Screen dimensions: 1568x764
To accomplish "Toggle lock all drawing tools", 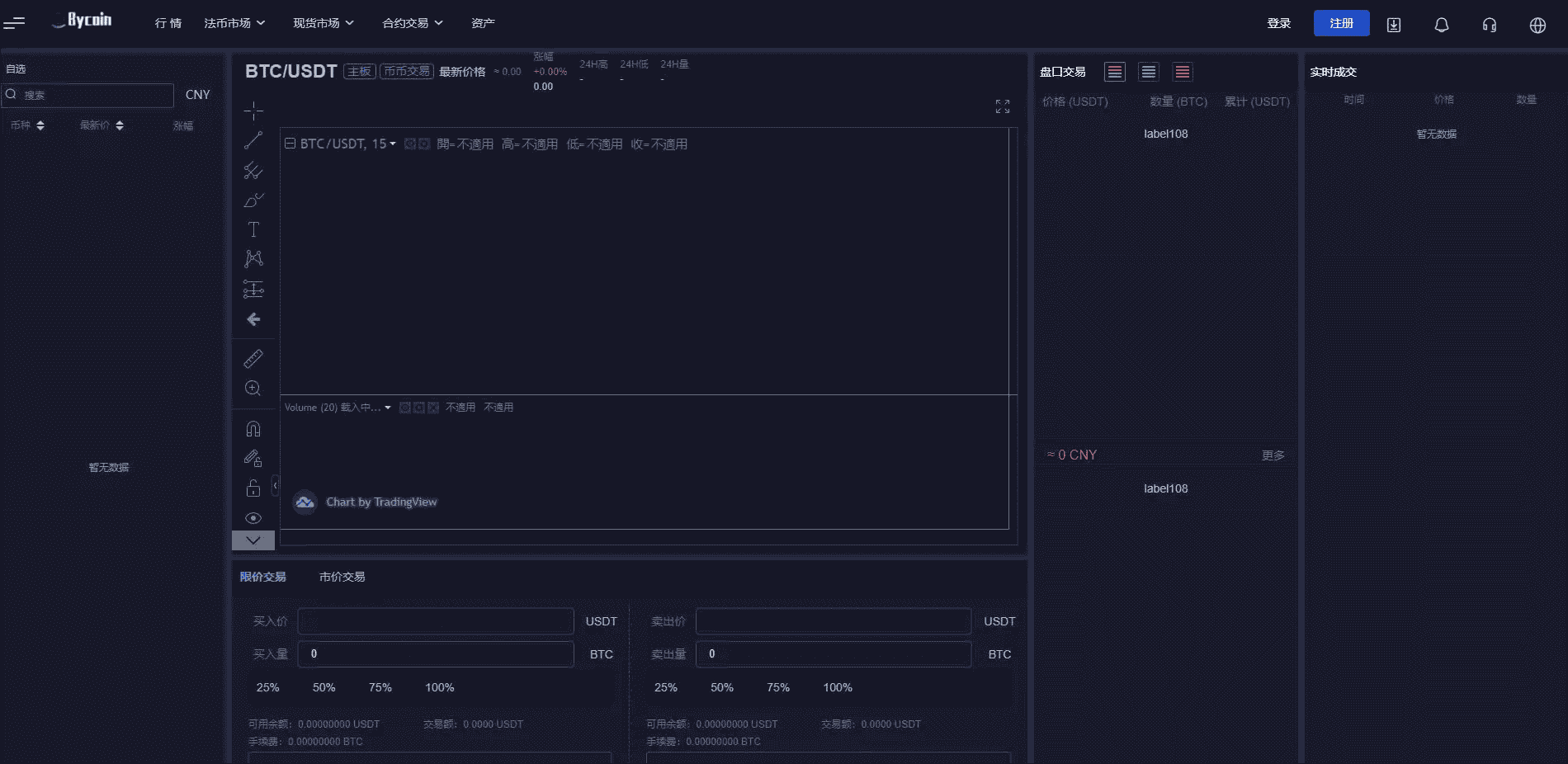I will [x=253, y=488].
